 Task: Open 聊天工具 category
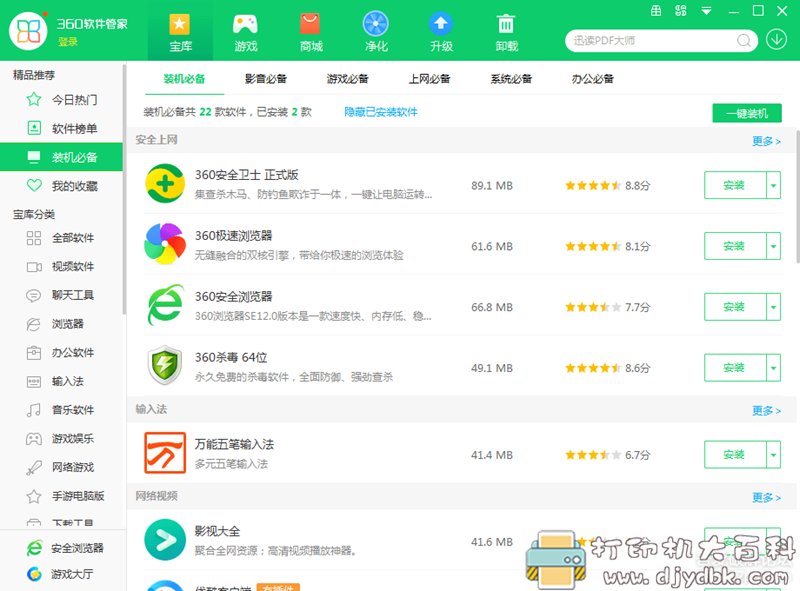click(x=61, y=295)
